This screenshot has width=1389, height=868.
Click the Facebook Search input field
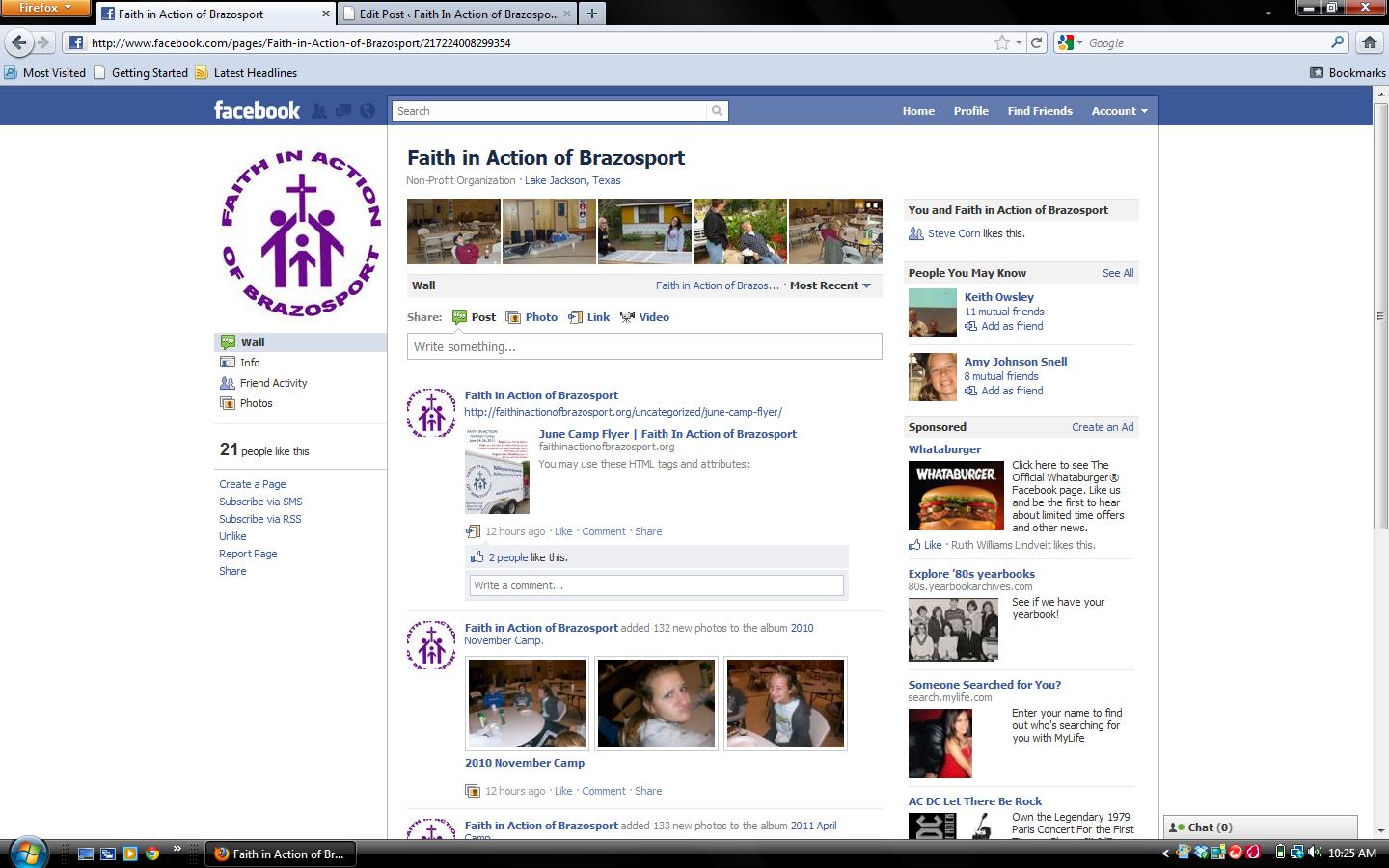(x=550, y=111)
